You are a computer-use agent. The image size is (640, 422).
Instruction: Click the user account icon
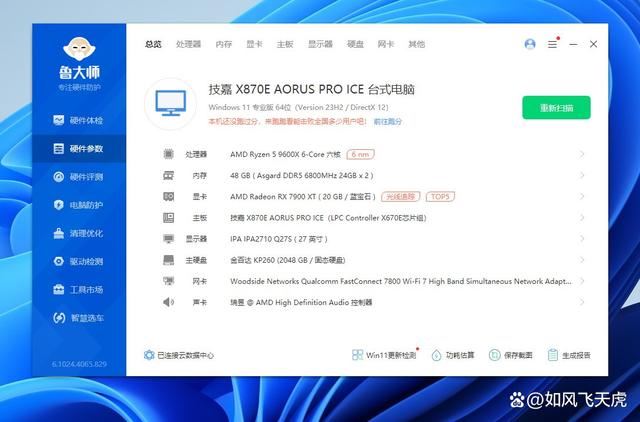pos(530,44)
